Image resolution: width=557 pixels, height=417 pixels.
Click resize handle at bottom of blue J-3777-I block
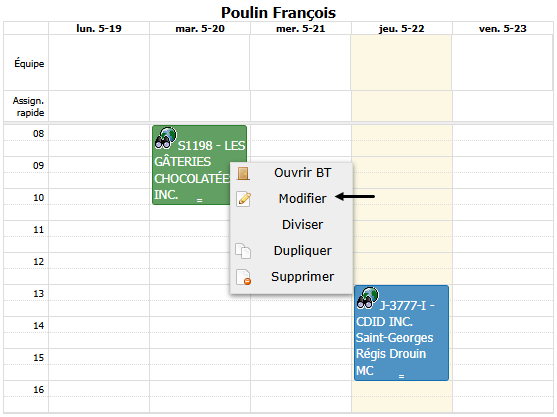401,377
